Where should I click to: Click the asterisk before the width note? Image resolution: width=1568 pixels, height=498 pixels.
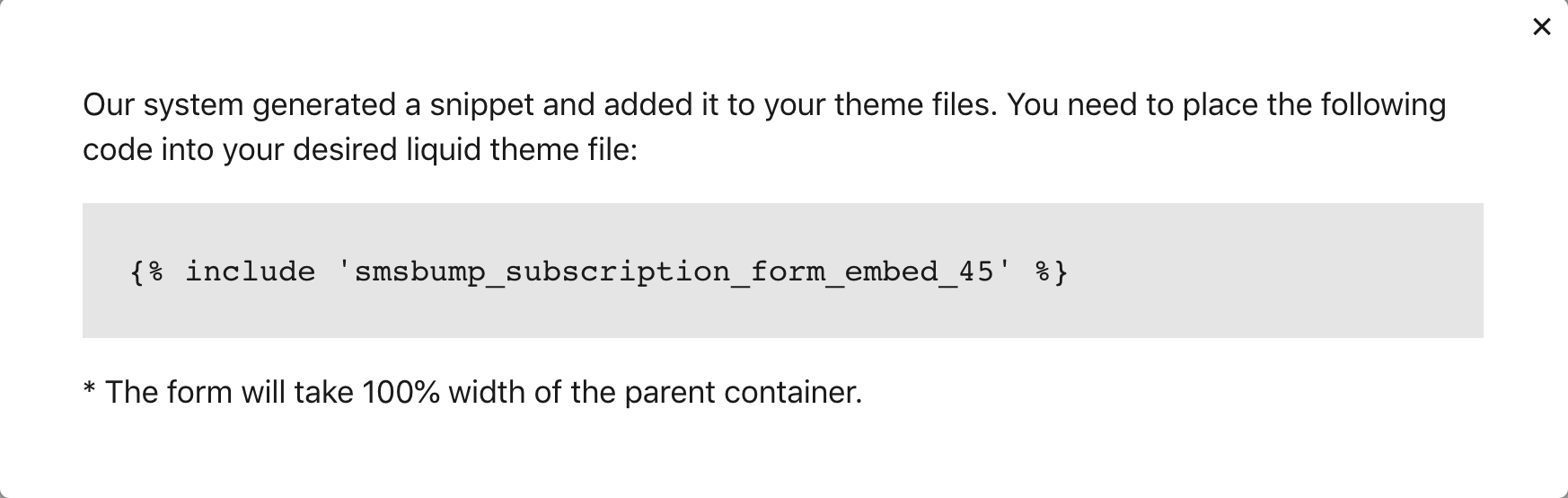(89, 391)
